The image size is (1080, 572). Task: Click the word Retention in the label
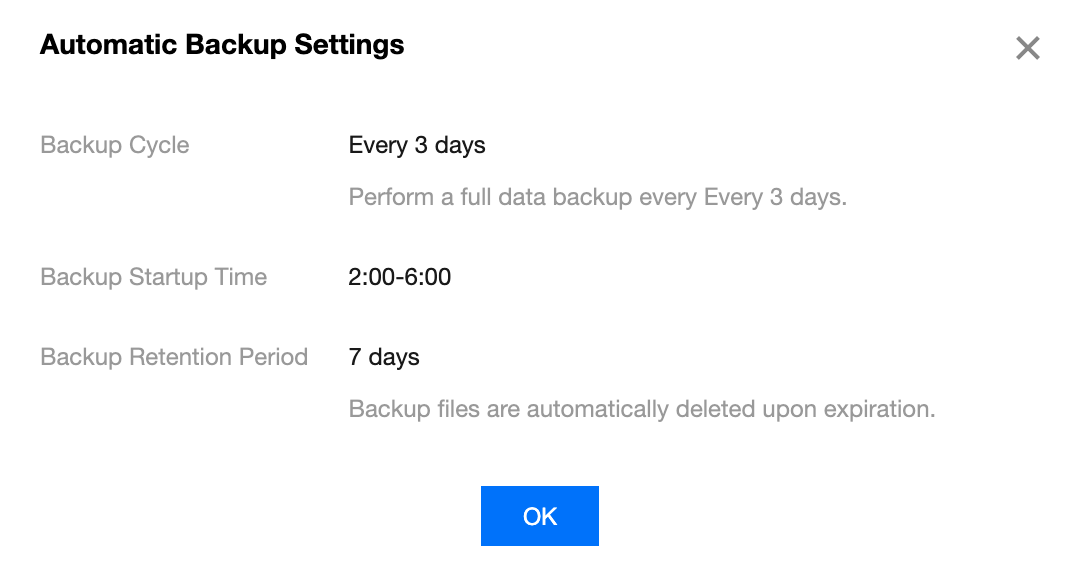click(185, 357)
